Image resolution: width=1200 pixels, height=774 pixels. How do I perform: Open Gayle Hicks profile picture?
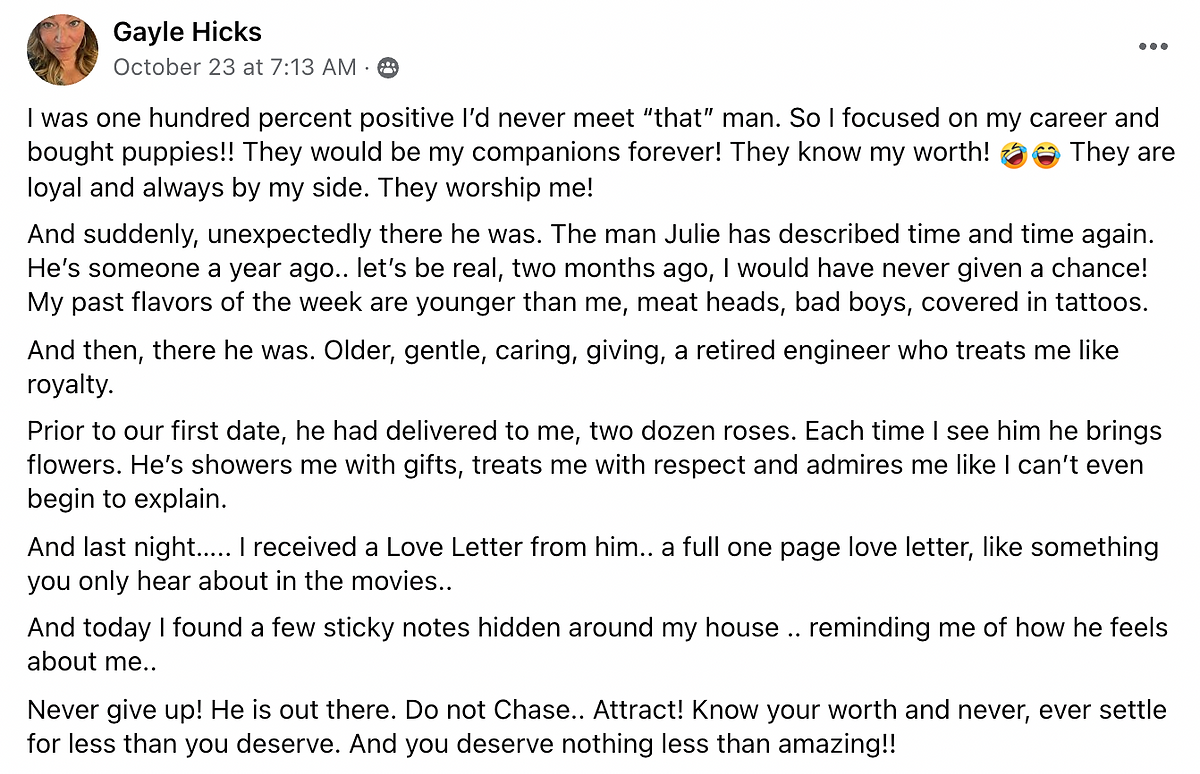pyautogui.click(x=63, y=49)
